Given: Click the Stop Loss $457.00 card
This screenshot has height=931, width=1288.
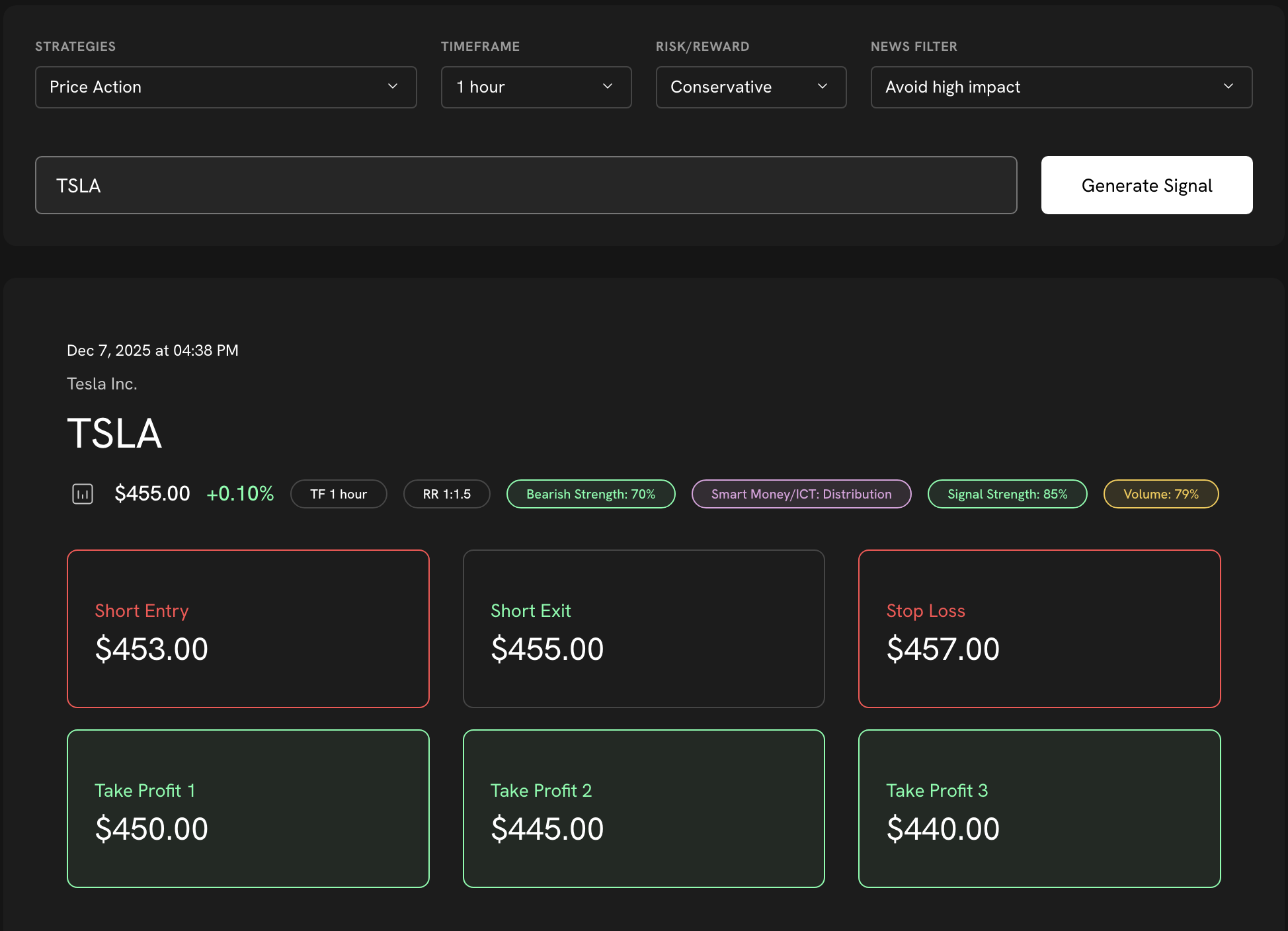Looking at the screenshot, I should click(x=1039, y=628).
